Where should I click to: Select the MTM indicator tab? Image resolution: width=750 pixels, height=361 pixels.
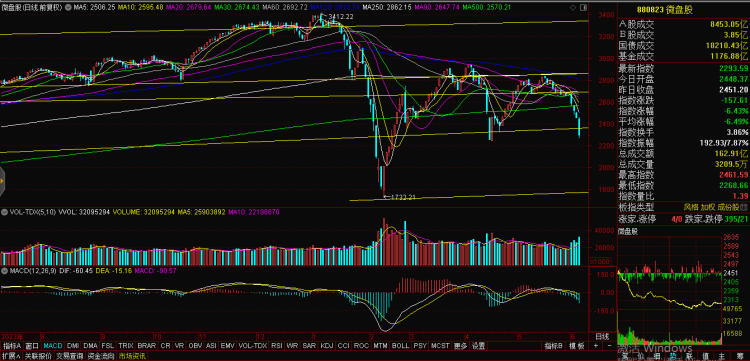coord(380,345)
